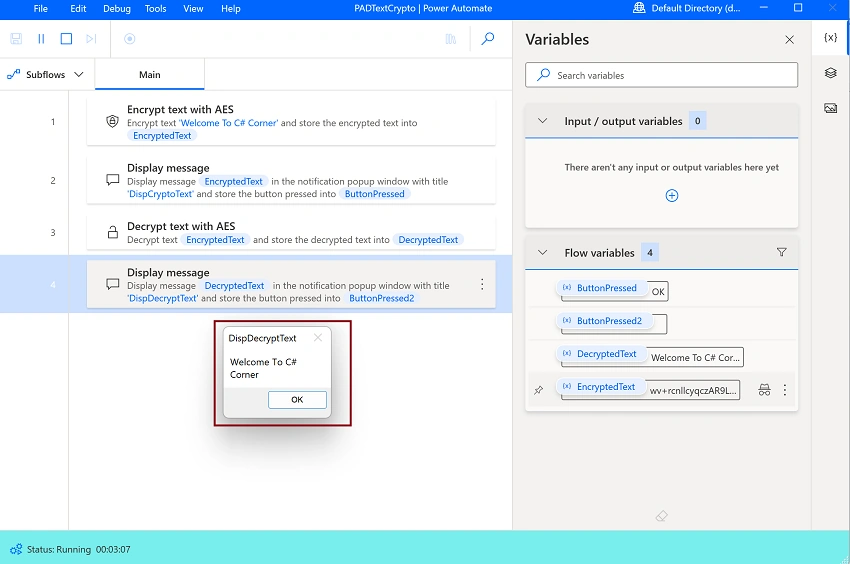The image size is (850, 564).
Task: Click the eraser clear values icon
Action: [661, 516]
